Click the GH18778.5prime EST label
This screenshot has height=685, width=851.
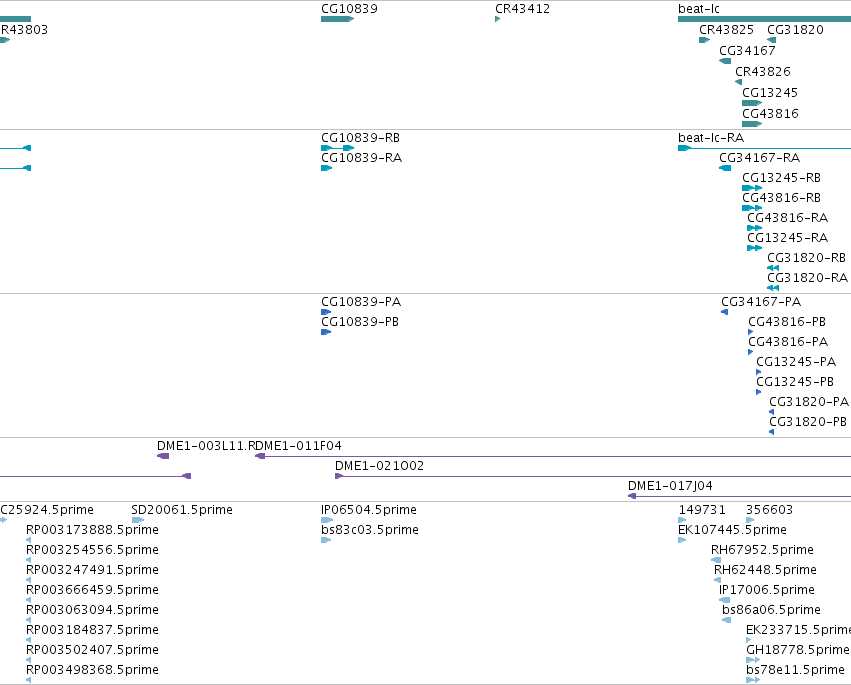797,650
